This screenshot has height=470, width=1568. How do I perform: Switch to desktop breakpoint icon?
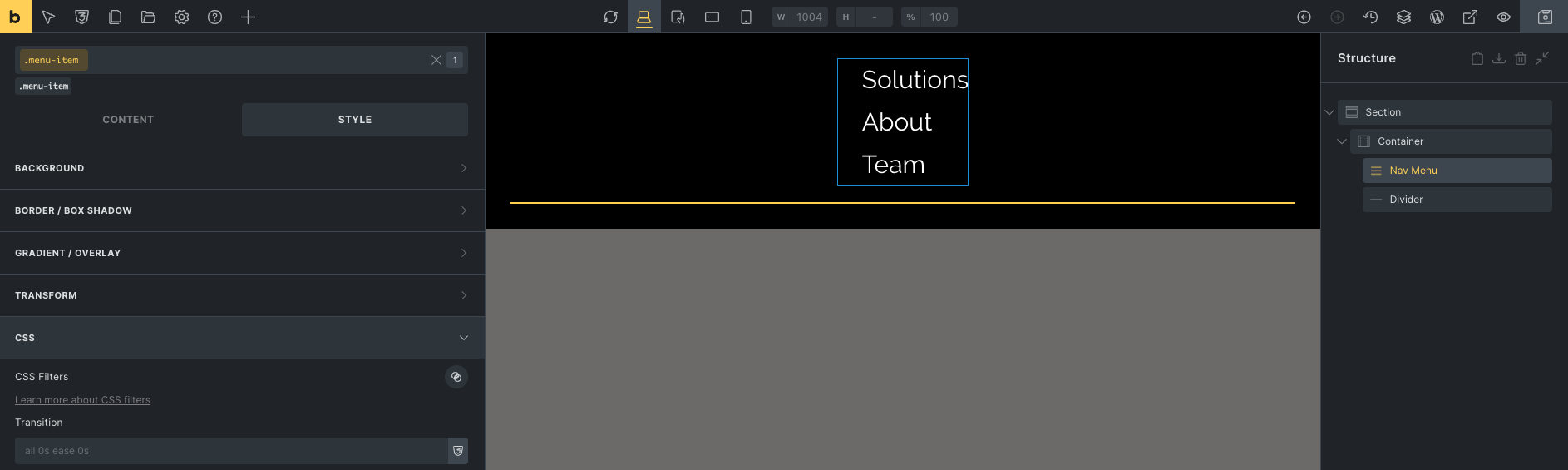pyautogui.click(x=644, y=17)
